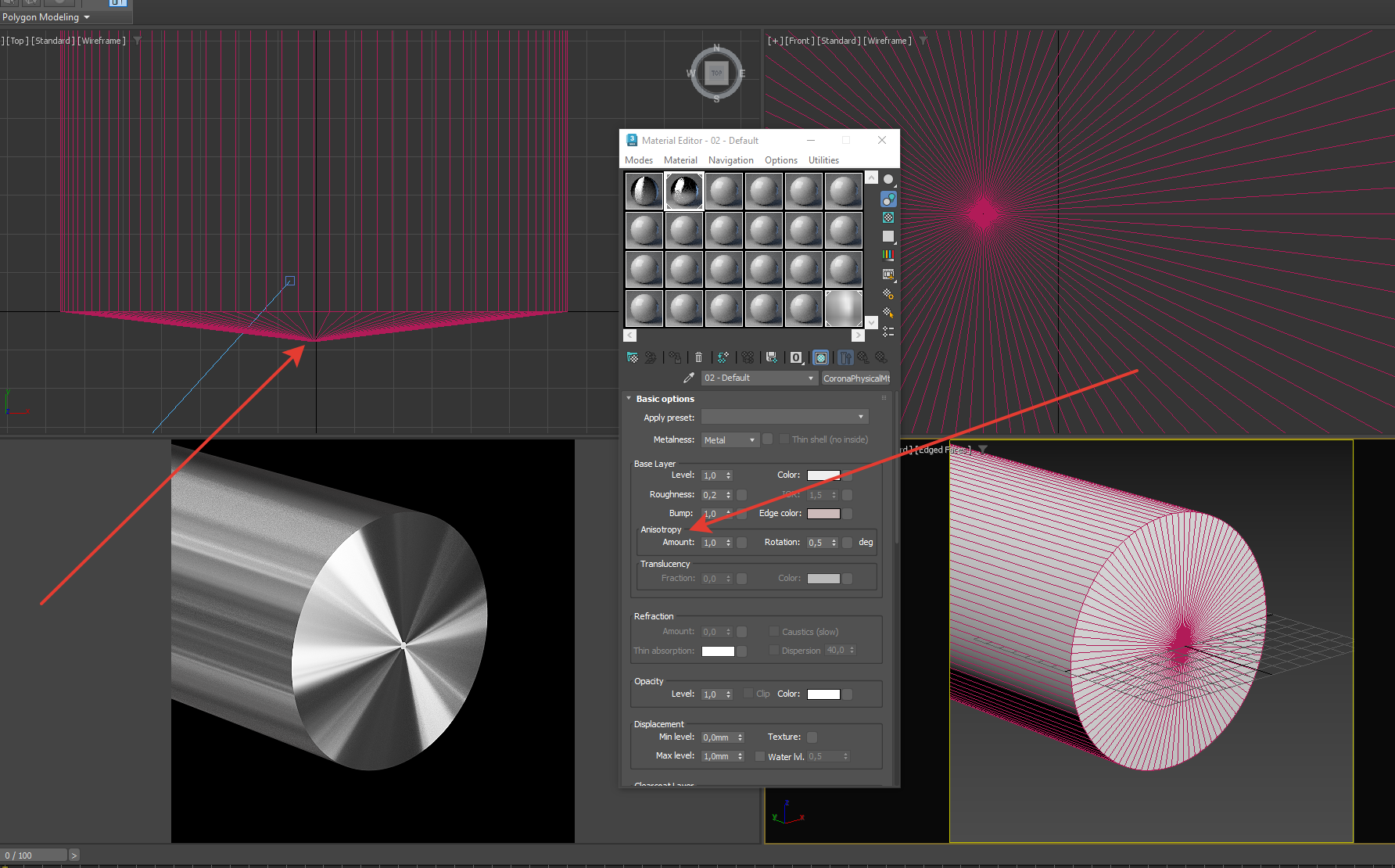Viewport: 1395px width, 868px height.
Task: Click the Make Unique icon
Action: point(748,357)
